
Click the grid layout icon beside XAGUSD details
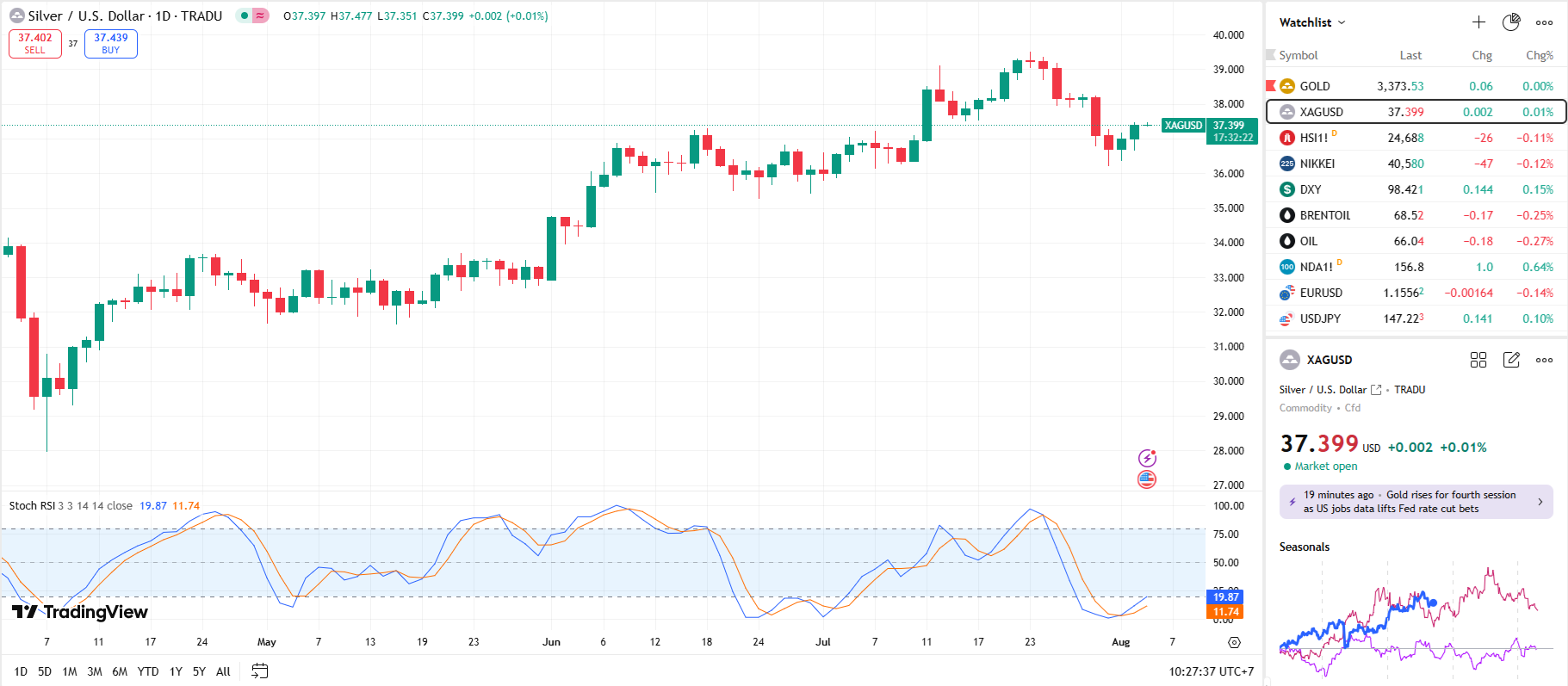point(1478,360)
